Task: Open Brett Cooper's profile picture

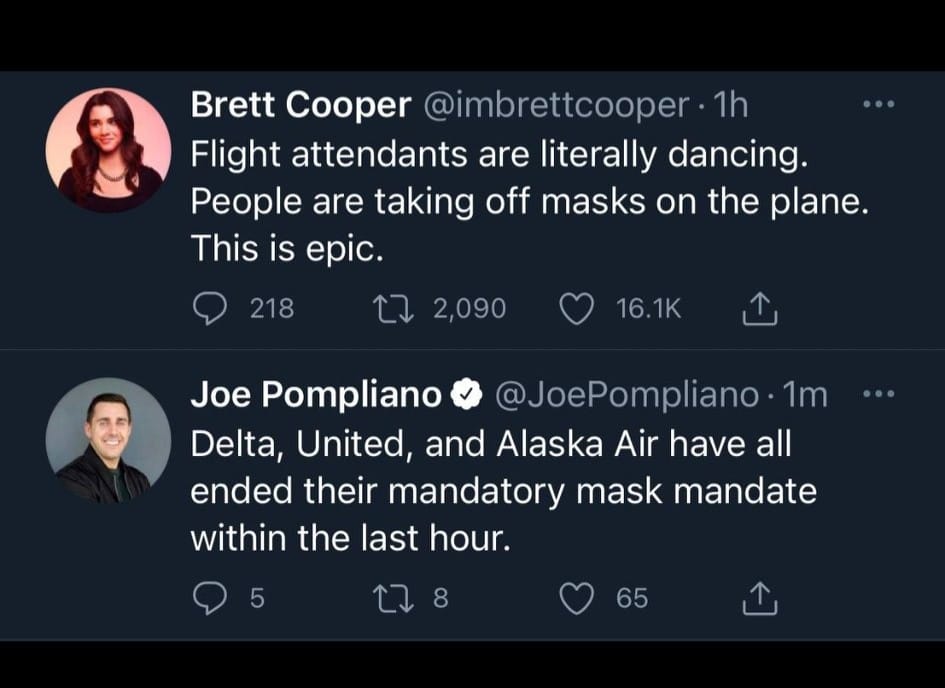Action: click(x=108, y=150)
